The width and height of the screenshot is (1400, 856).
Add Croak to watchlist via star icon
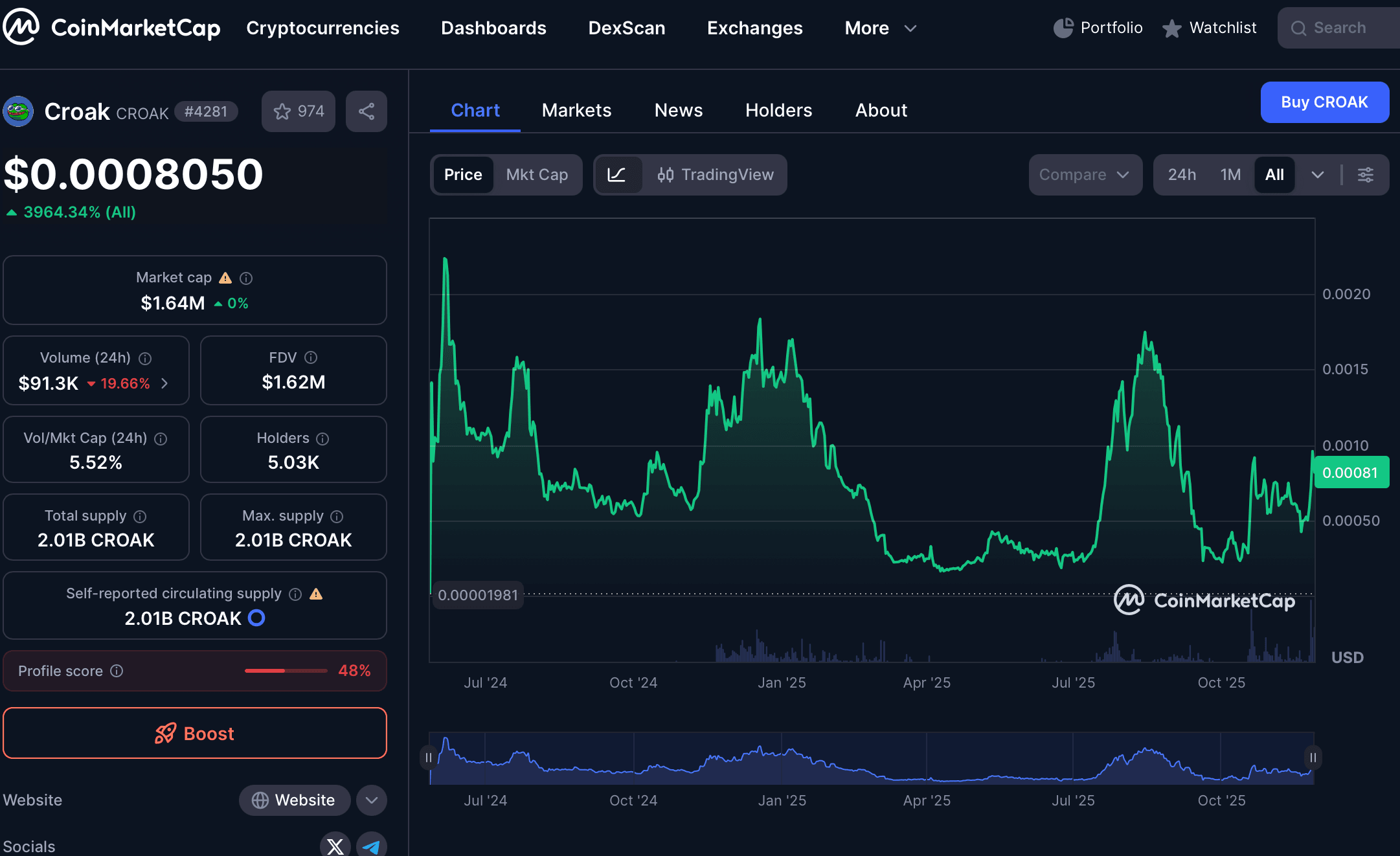282,111
